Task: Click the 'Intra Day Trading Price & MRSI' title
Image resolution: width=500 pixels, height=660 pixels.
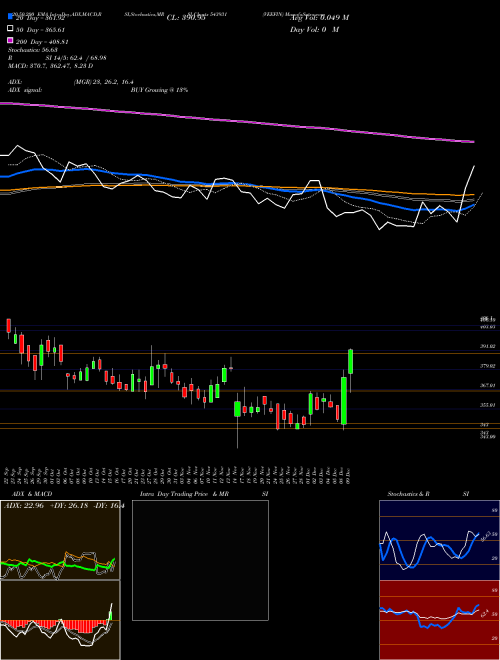Action: (204, 494)
